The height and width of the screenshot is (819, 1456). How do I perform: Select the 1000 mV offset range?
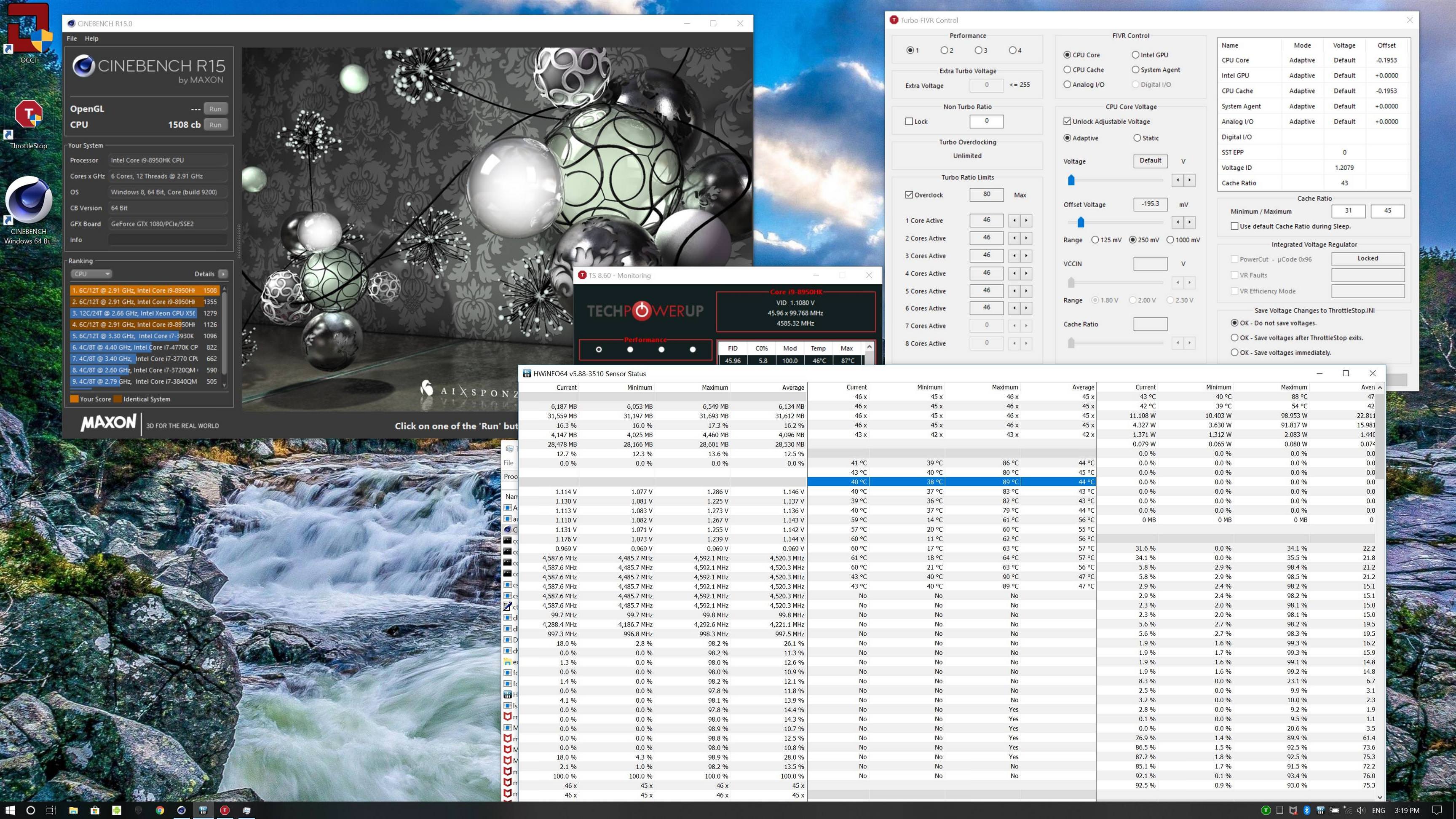[1183, 240]
